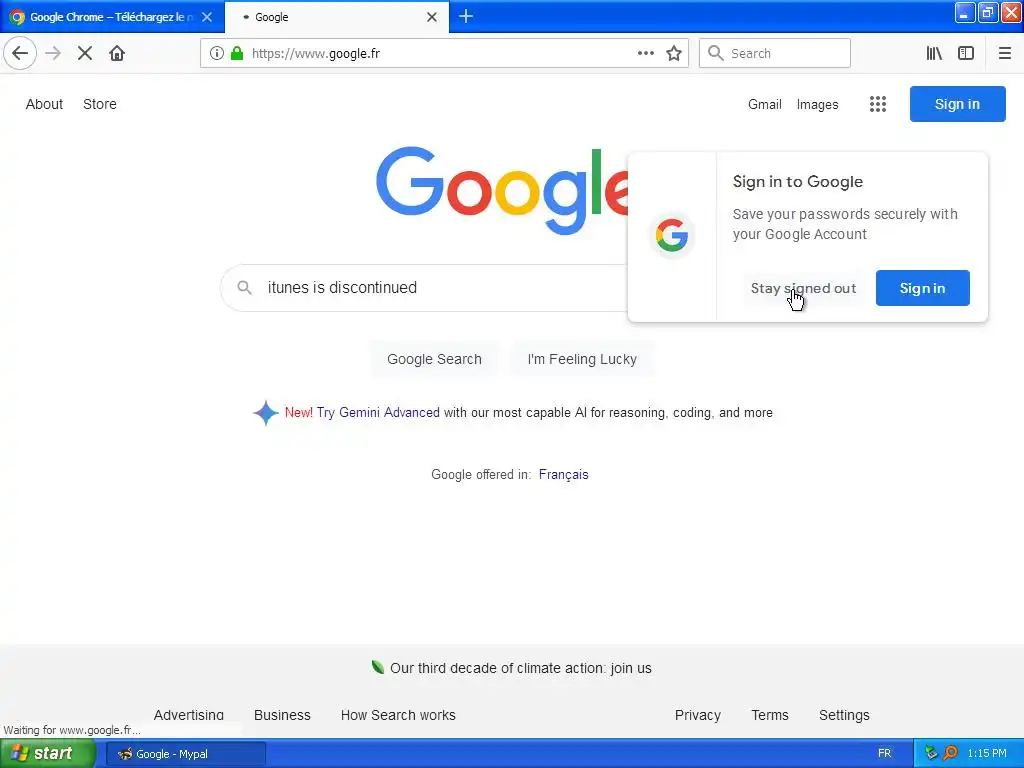The width and height of the screenshot is (1024, 768).
Task: Close the Google tab
Action: tap(432, 17)
